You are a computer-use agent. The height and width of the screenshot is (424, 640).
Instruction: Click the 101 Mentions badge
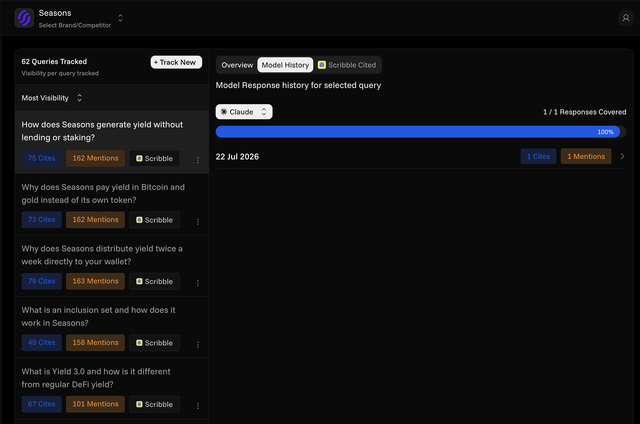(x=96, y=404)
